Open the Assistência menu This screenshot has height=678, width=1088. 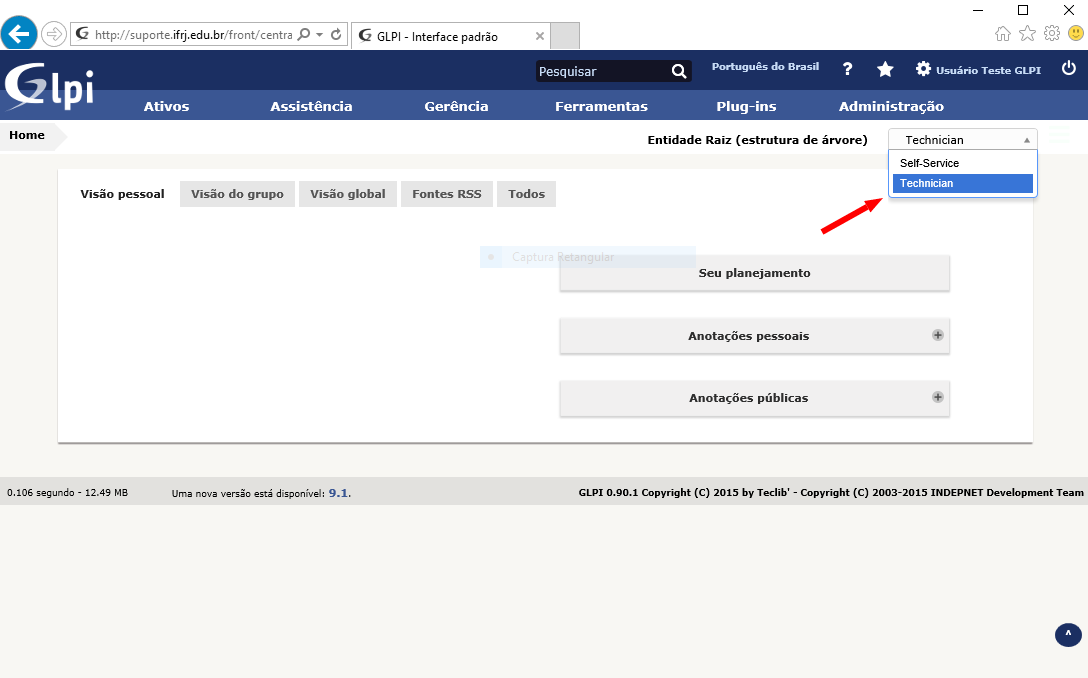click(311, 106)
